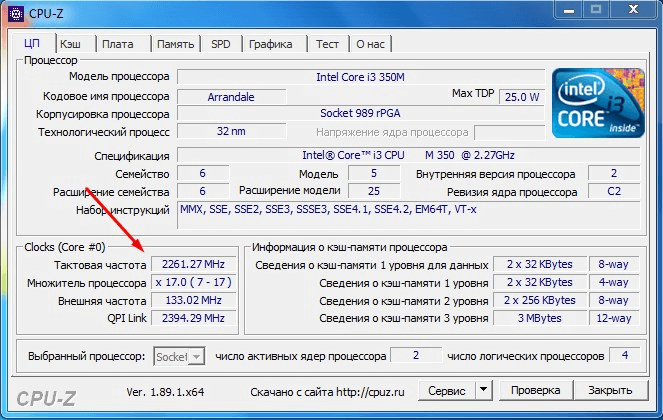This screenshot has height=420, width=663.
Task: Click the instruction set list MMX, SSE
Action: (x=408, y=215)
